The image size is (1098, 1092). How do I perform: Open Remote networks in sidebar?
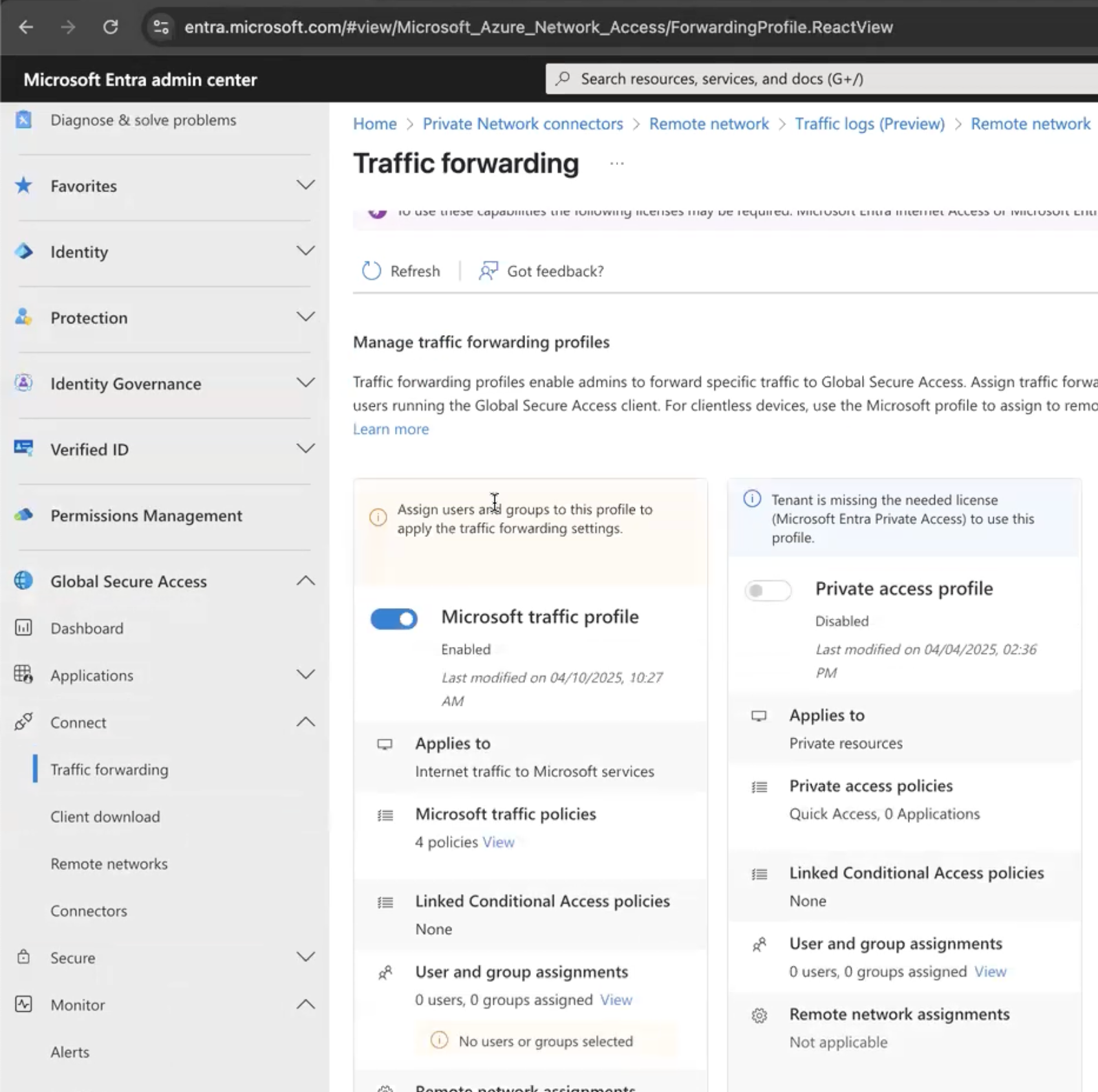pyautogui.click(x=109, y=864)
